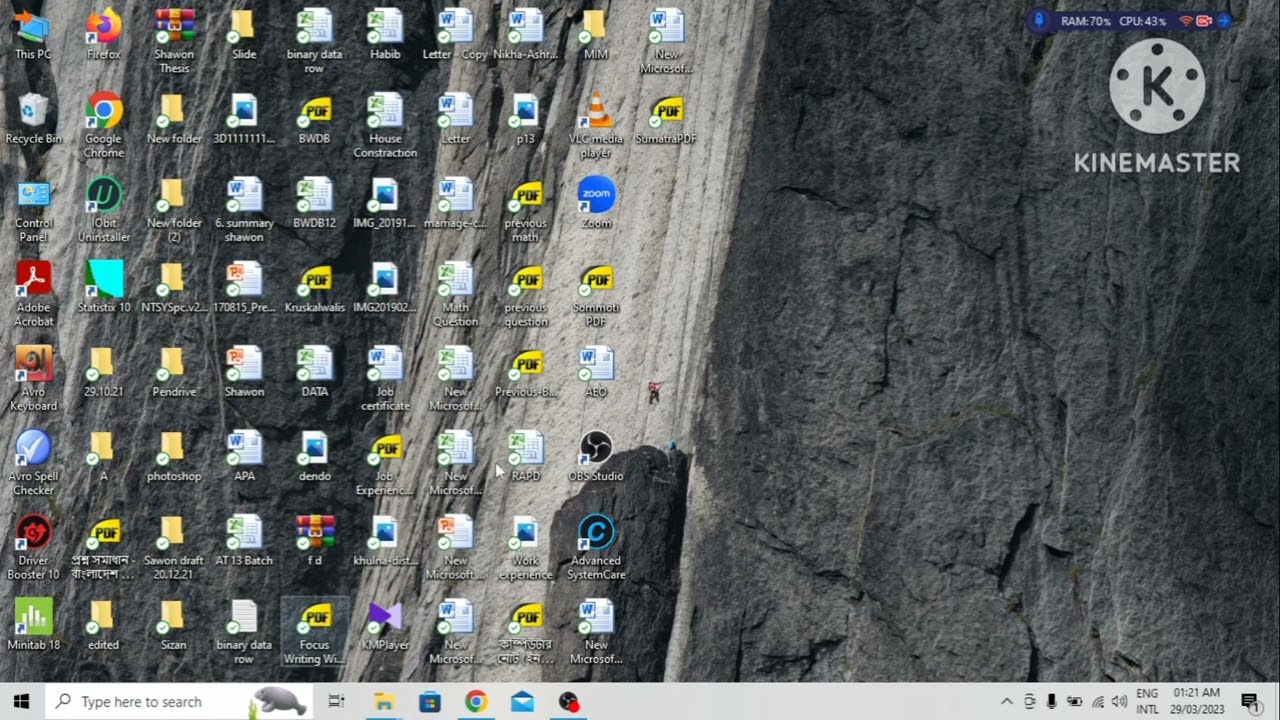Open the Google Chrome desktop shortcut
This screenshot has width=1280, height=720.
coord(104,126)
